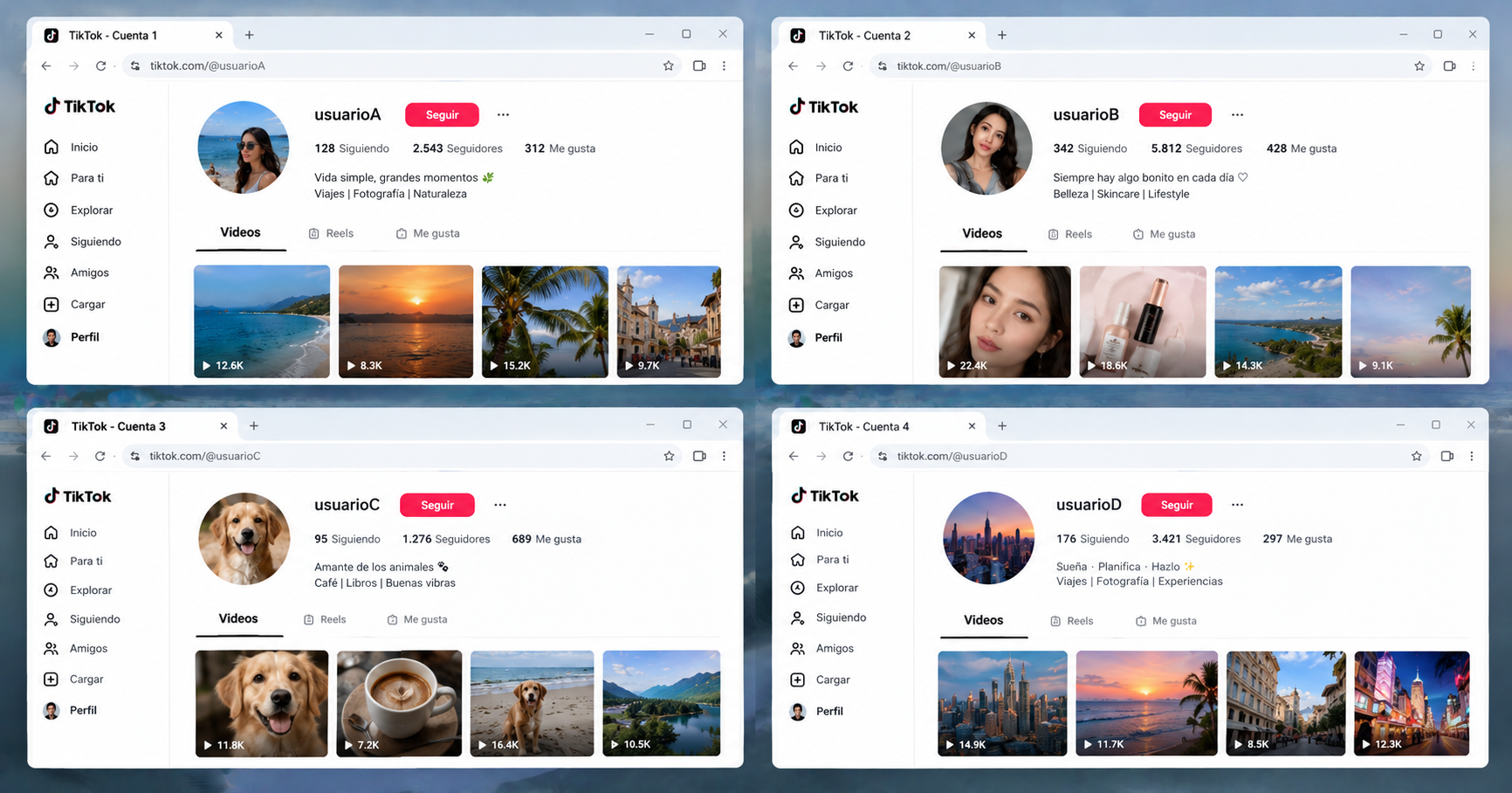Click Amigos icon in Cuenta 4 sidebar
This screenshot has width=1512, height=793.
[x=797, y=648]
